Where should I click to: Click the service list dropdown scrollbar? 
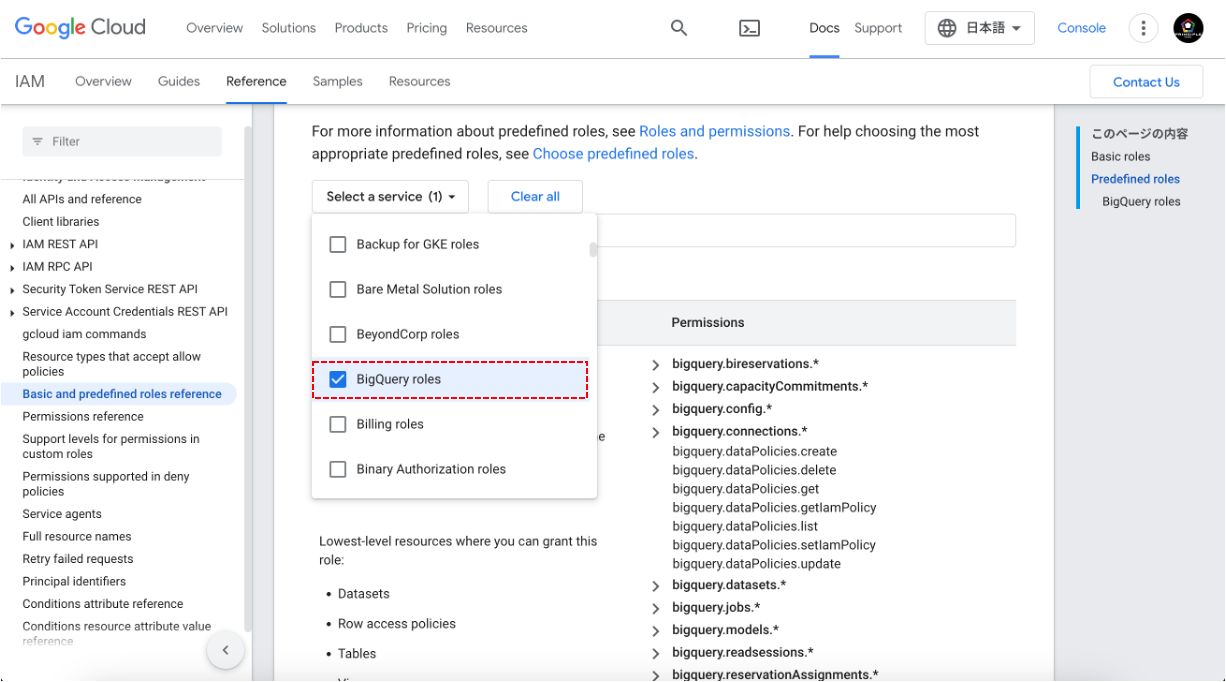[x=593, y=250]
